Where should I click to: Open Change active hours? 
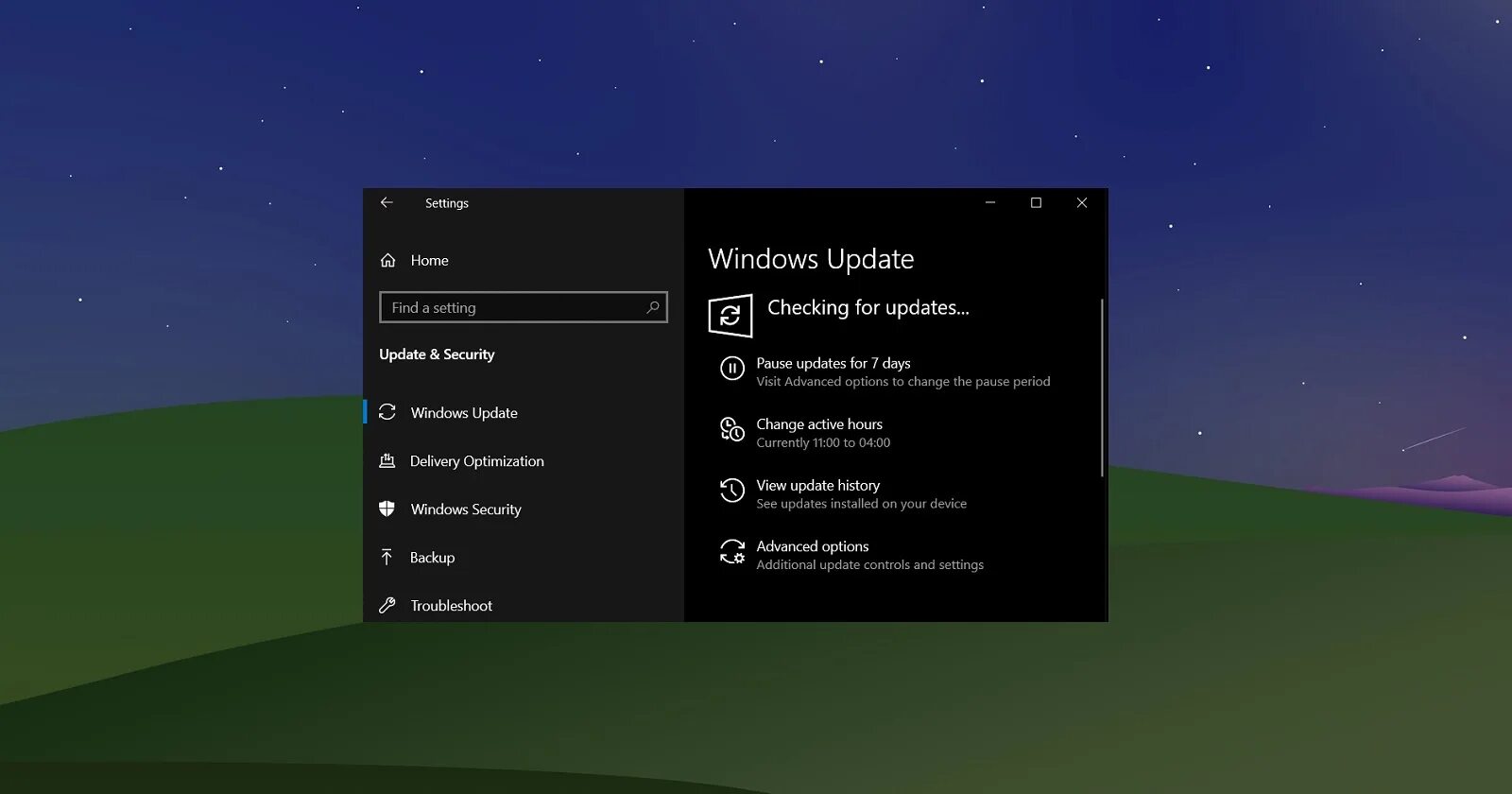coord(819,424)
